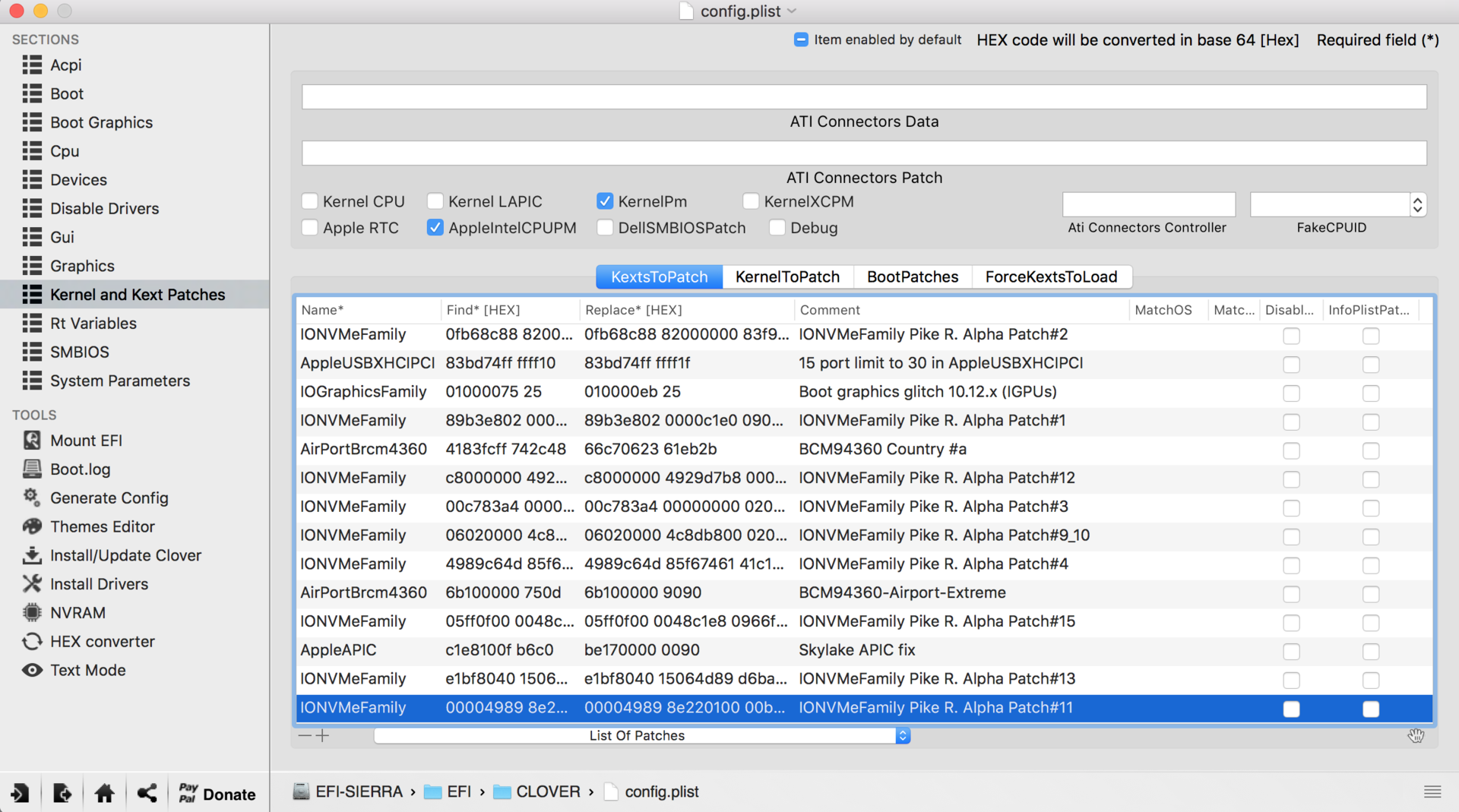Click the hand icon below patches table
The width and height of the screenshot is (1459, 812).
click(x=1416, y=735)
